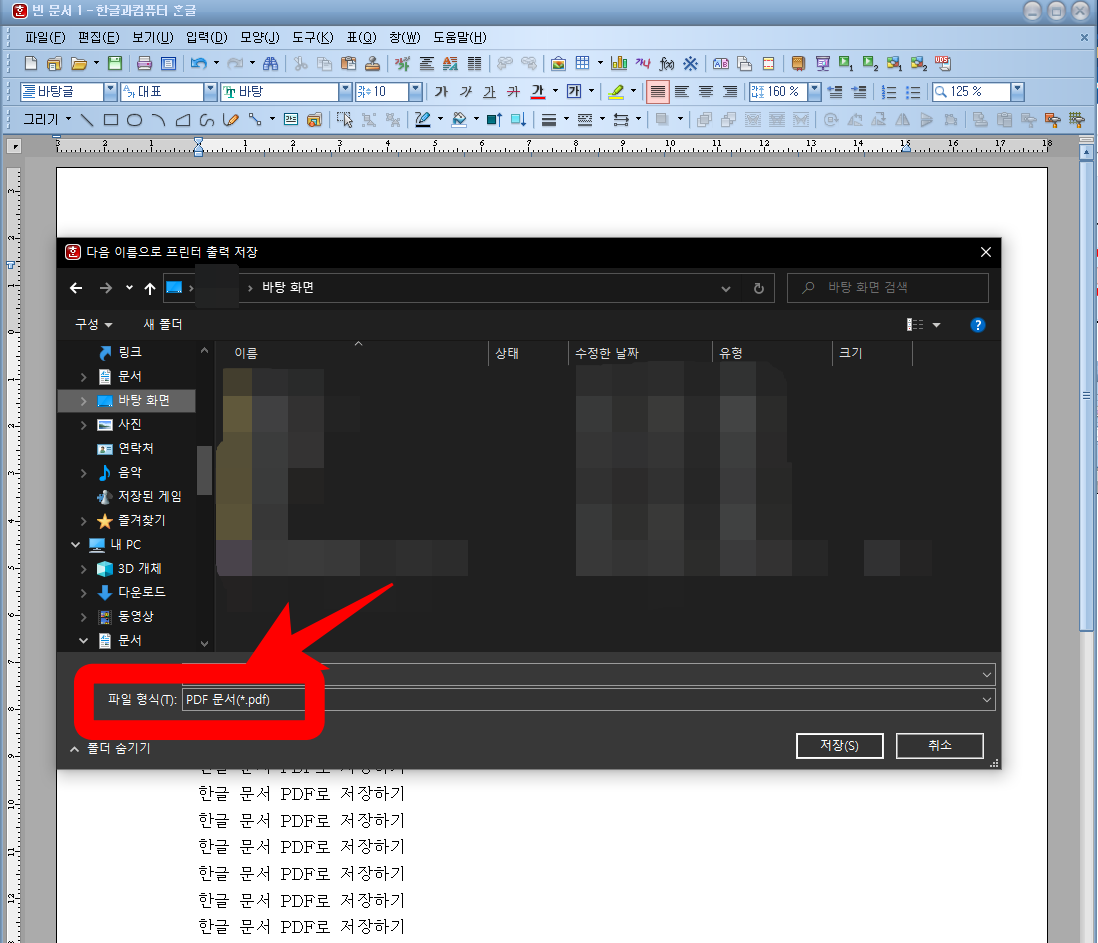Click the open folder icon
The width and height of the screenshot is (1098, 943).
(78, 64)
